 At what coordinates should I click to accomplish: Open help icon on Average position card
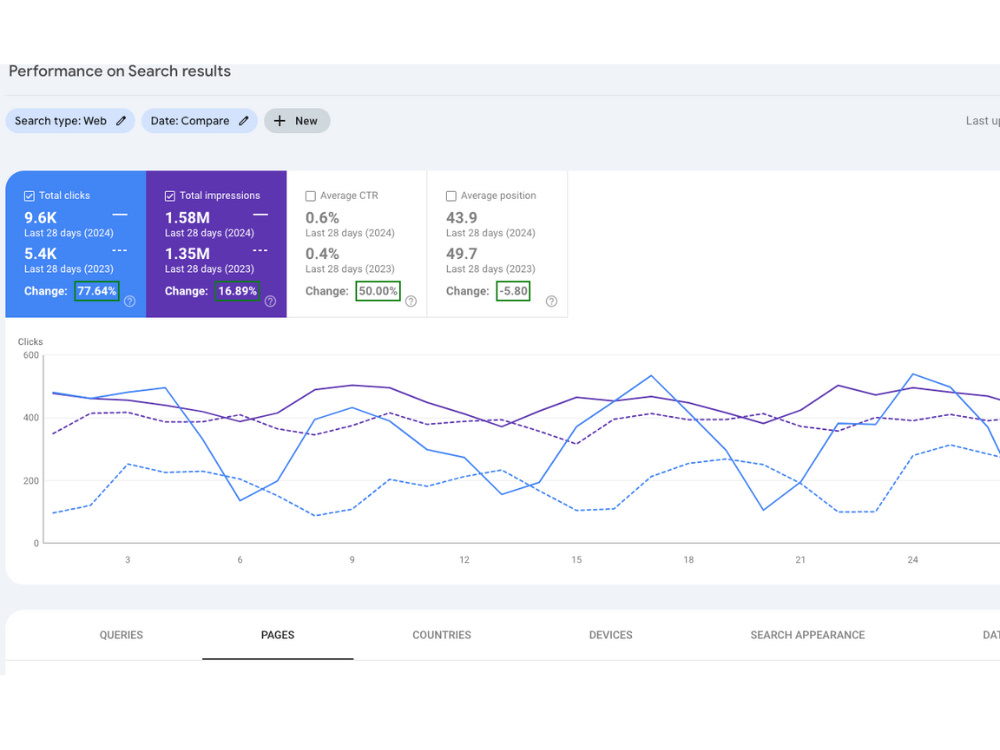pos(552,302)
